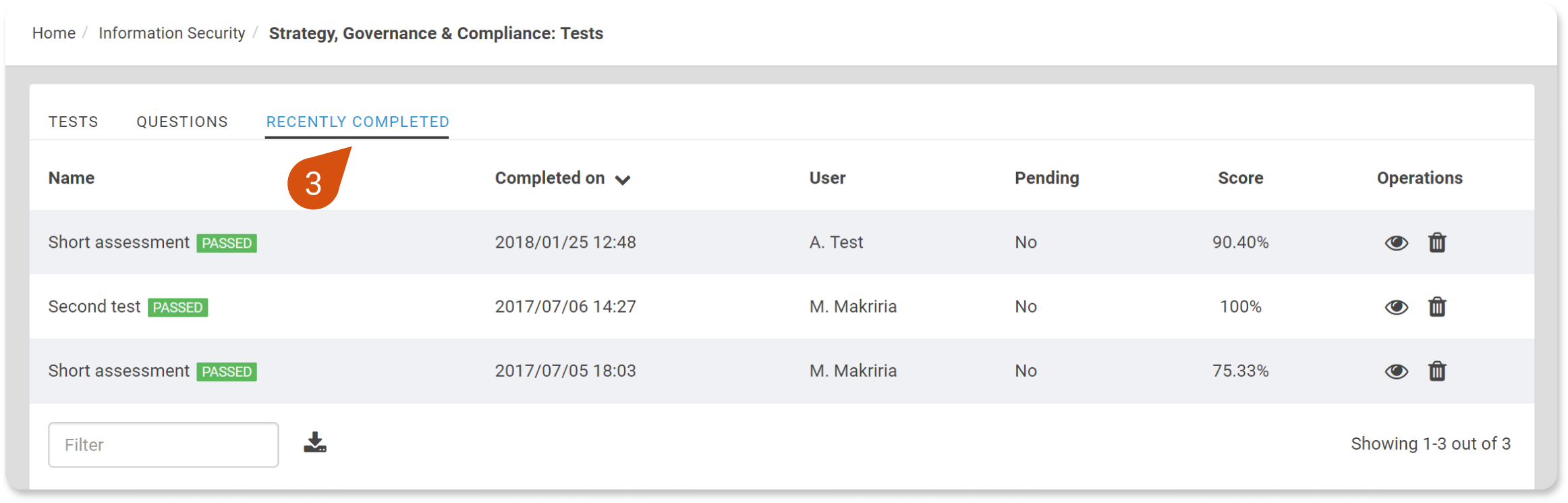Focus the Filter text field

(x=163, y=445)
